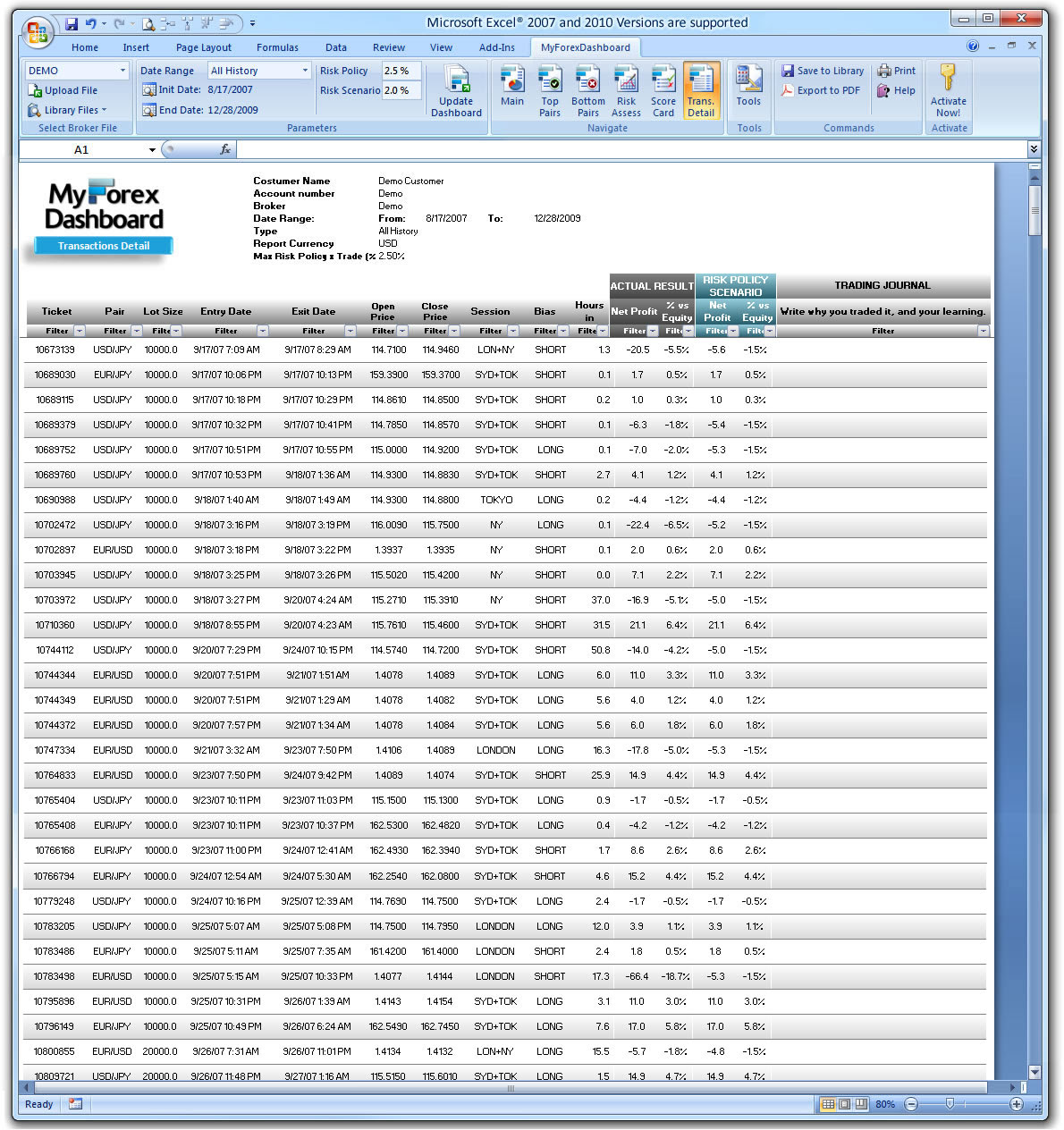Select ticket cell 10800855
The image size is (1064, 1130).
point(55,1051)
